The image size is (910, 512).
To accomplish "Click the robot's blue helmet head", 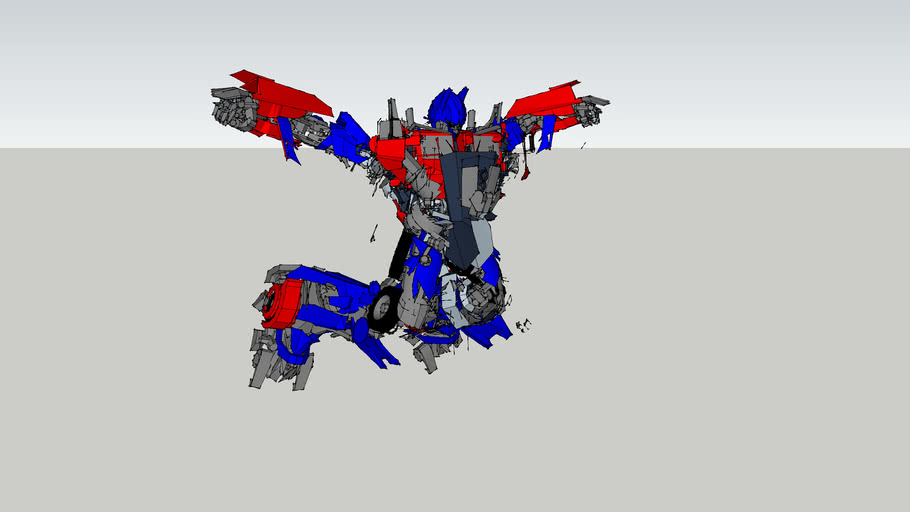I will tap(446, 106).
